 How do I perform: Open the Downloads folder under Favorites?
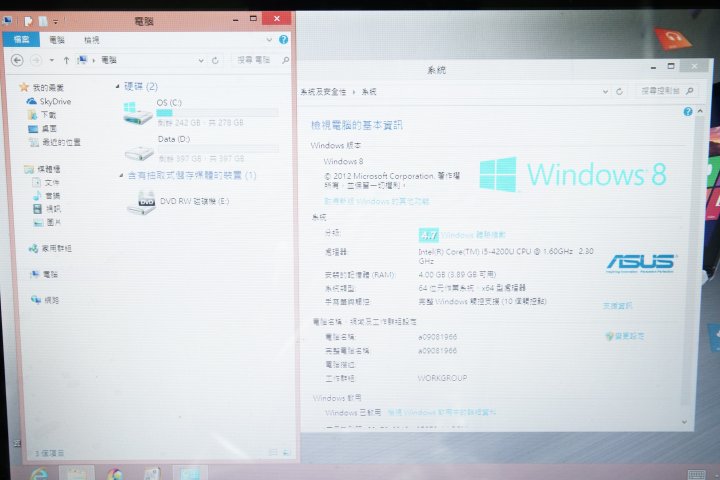tap(42, 115)
